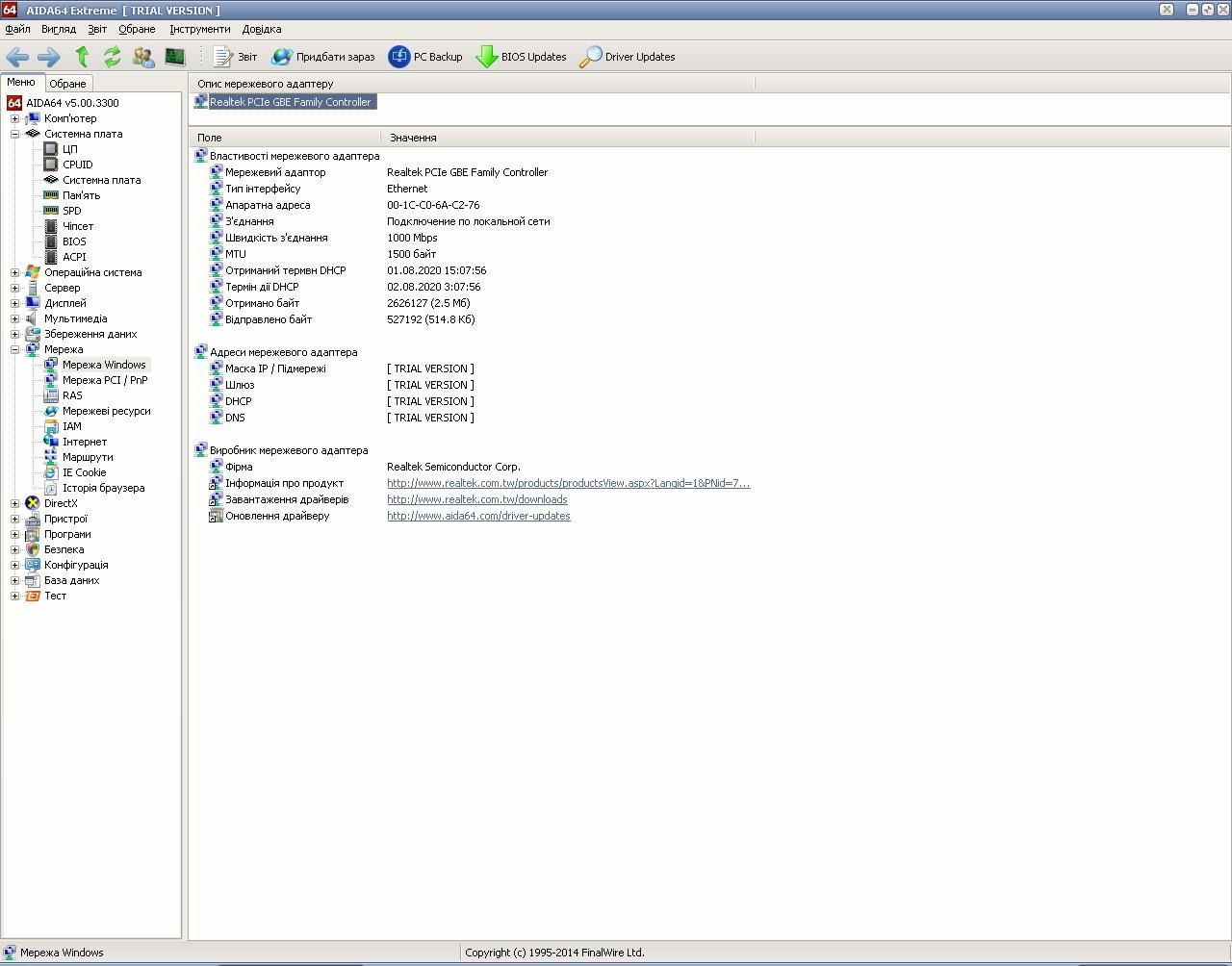Select IE Cookie tree item
Viewport: 1232px width, 966px height.
coord(84,472)
